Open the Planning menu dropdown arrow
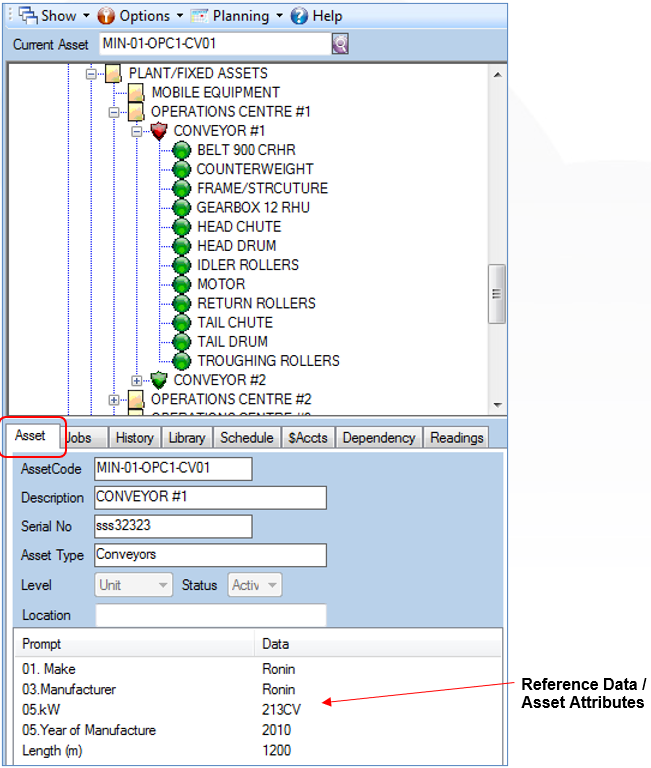The height and width of the screenshot is (768, 651). 279,16
